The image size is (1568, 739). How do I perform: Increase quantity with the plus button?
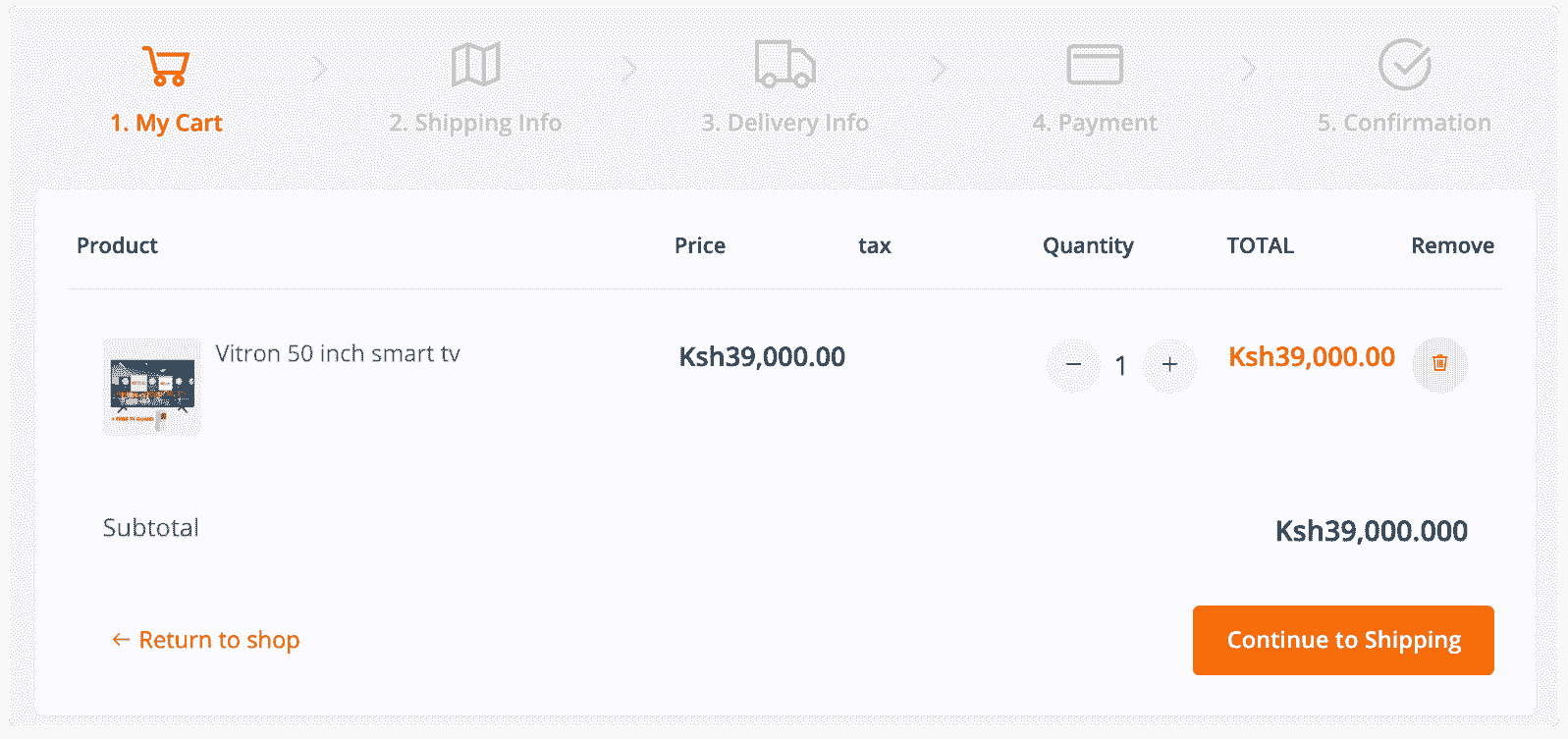point(1169,365)
